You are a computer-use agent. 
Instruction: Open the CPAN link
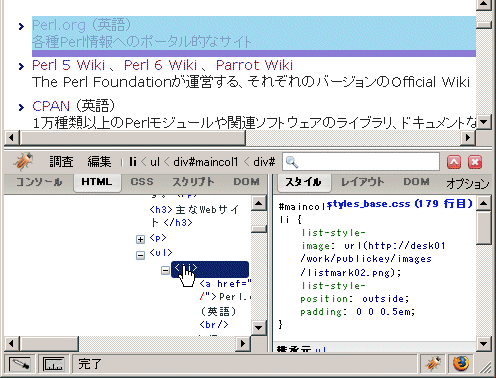pos(51,106)
